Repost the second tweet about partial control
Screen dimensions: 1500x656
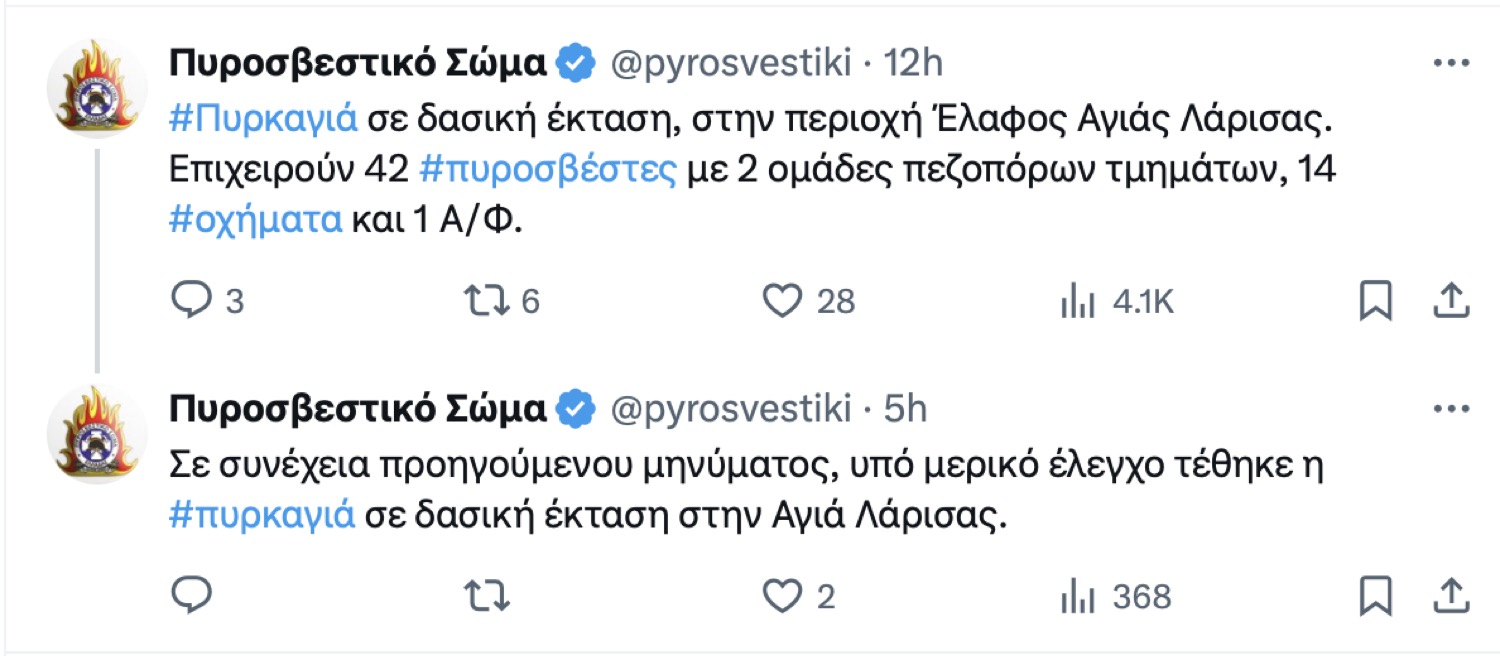488,596
